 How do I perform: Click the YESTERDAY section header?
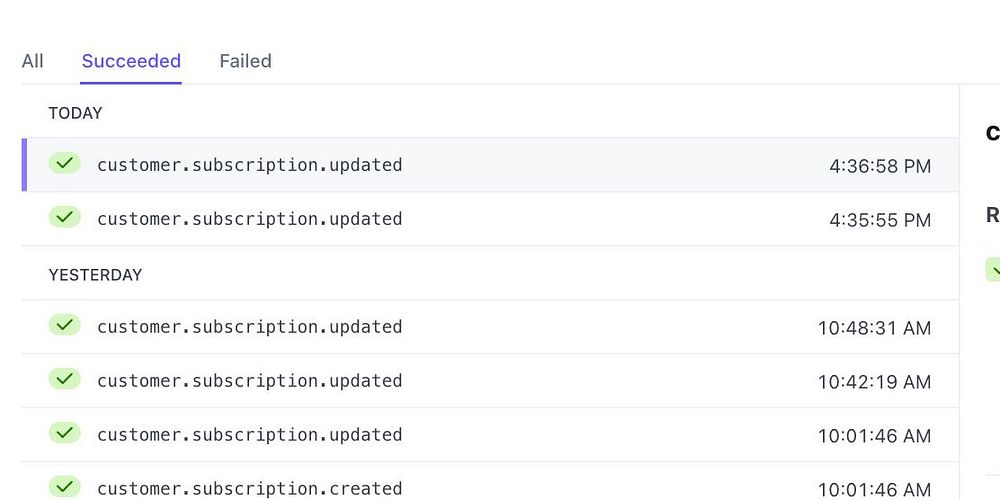coord(95,275)
